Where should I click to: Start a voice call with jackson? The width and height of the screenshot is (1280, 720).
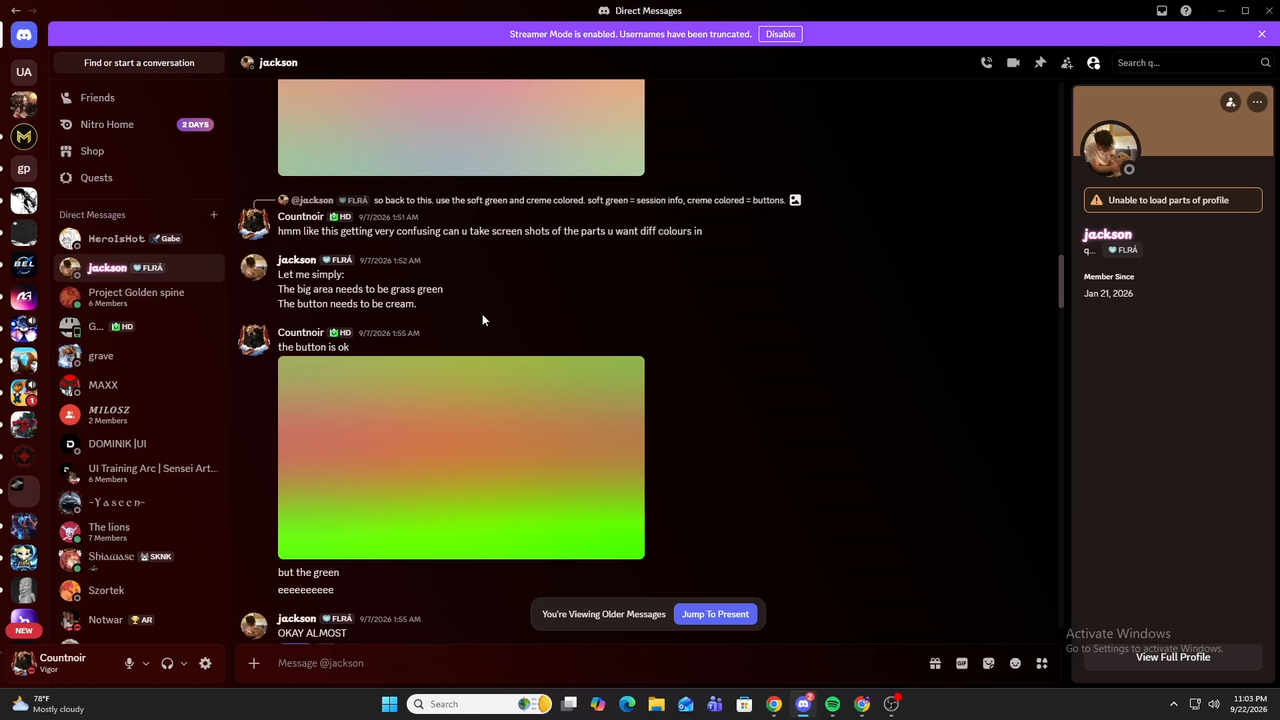click(986, 63)
